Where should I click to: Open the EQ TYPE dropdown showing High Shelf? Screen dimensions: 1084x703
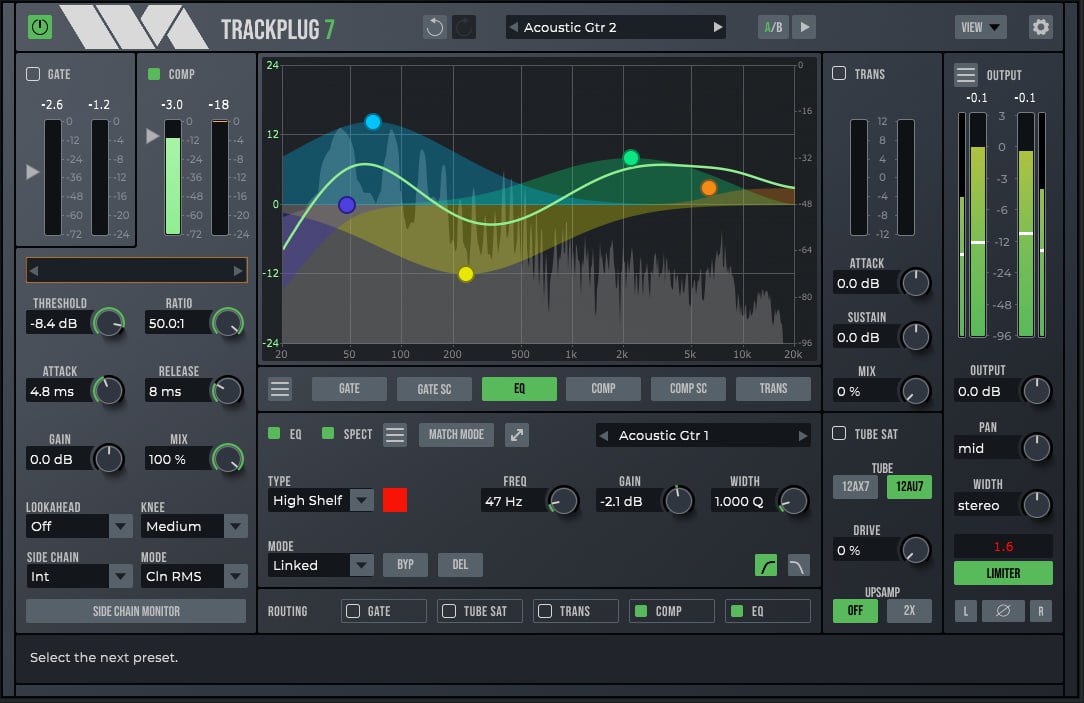(321, 500)
